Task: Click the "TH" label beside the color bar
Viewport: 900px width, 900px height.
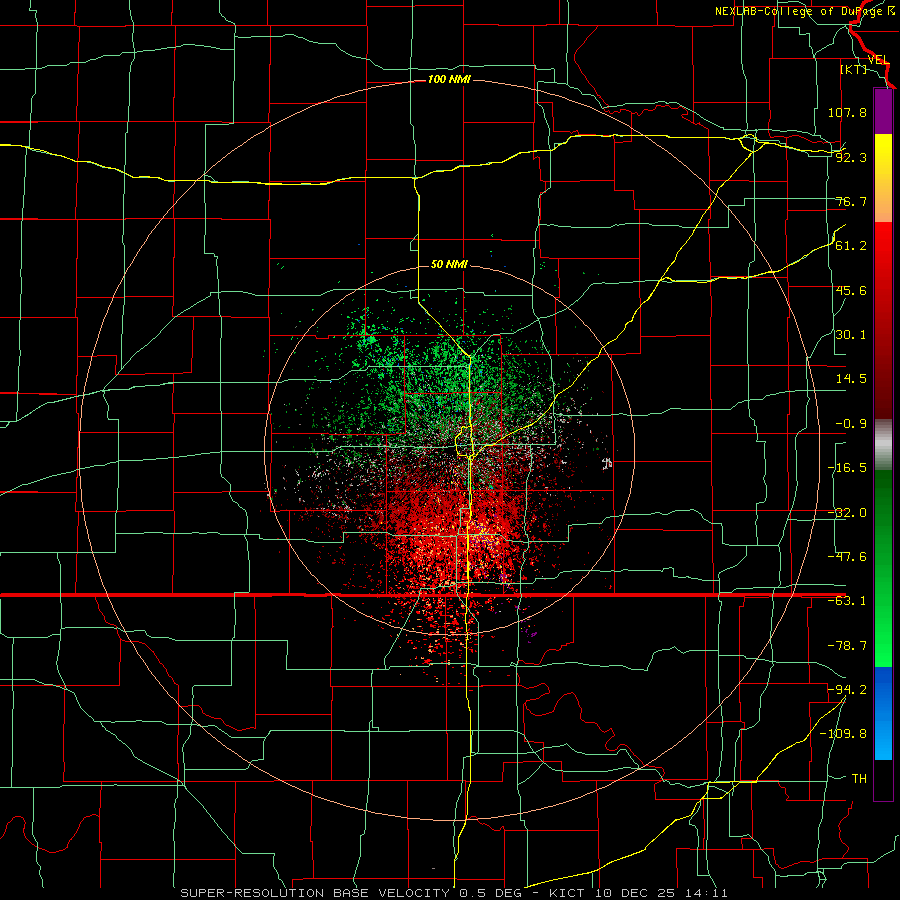Action: 859,779
